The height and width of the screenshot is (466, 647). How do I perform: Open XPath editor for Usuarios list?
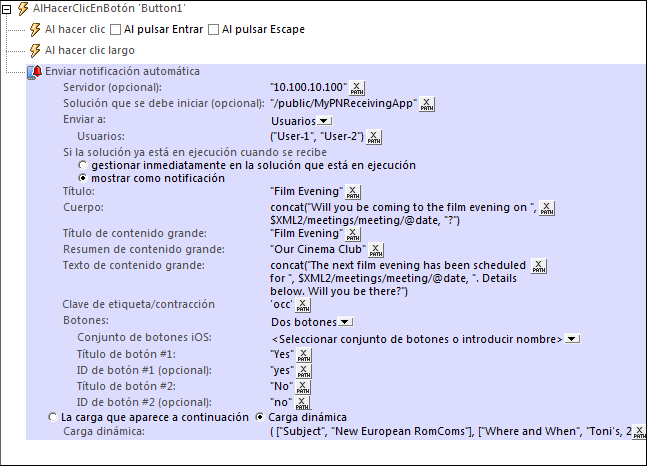pos(374,137)
